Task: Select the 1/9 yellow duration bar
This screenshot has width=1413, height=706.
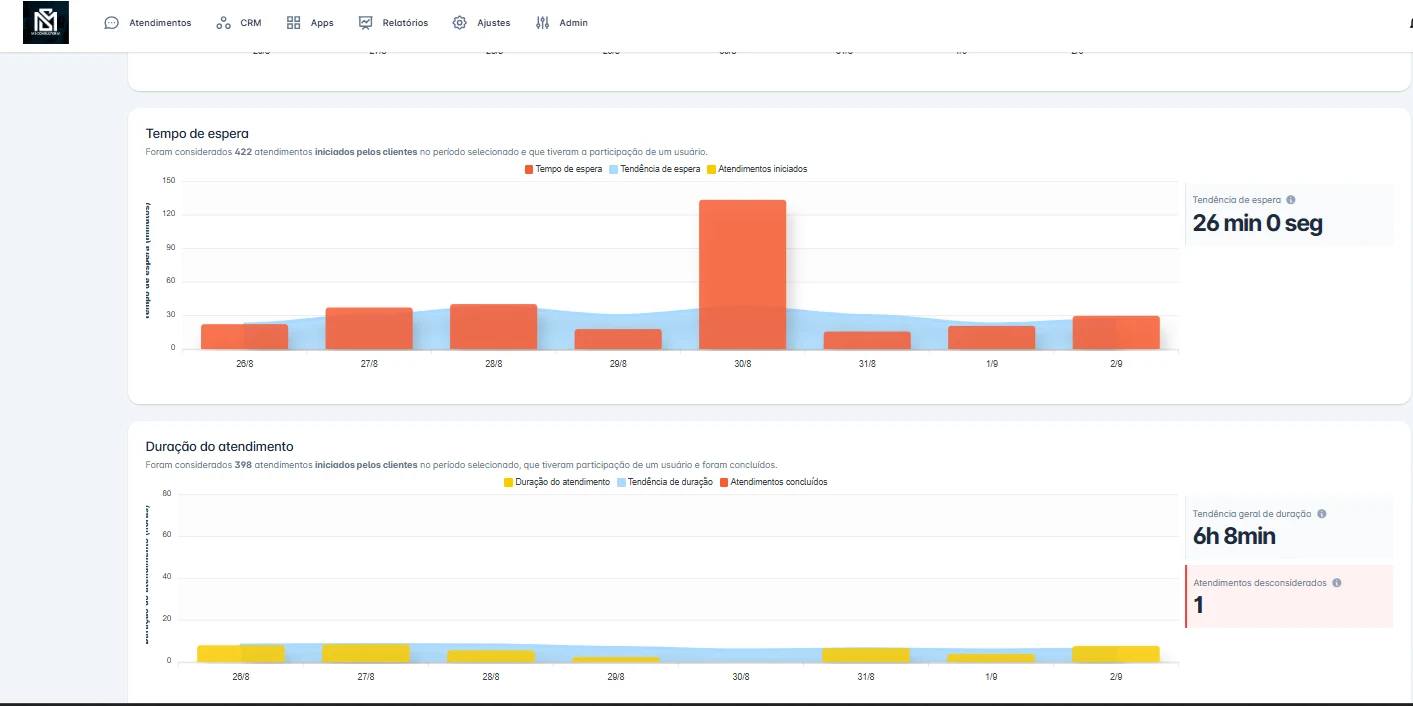Action: point(991,658)
